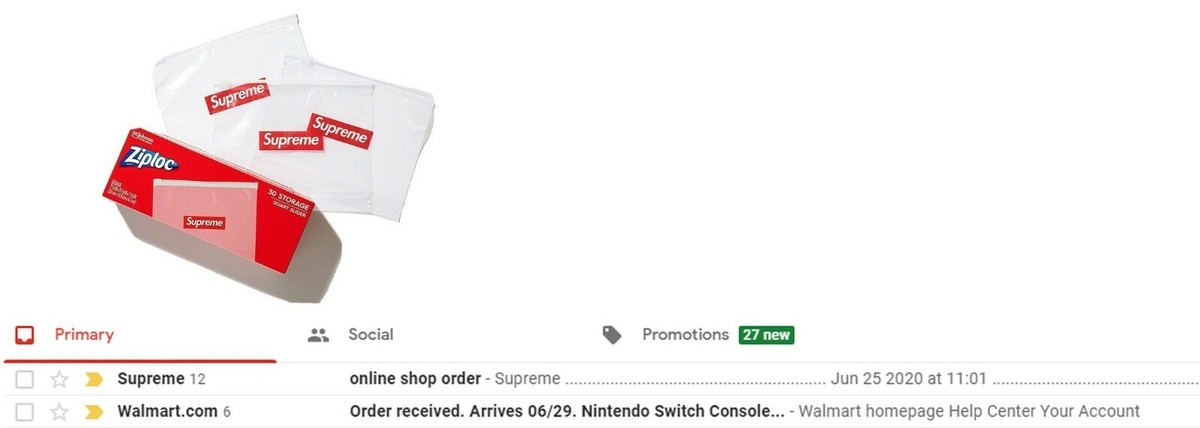The width and height of the screenshot is (1200, 428).
Task: Star the Walmart.com email
Action: 60,412
